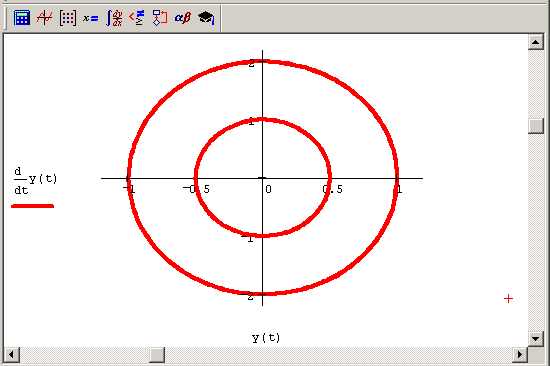The height and width of the screenshot is (366, 550).
Task: Open the Evaluation toolbar (x=) icon
Action: pos(90,17)
